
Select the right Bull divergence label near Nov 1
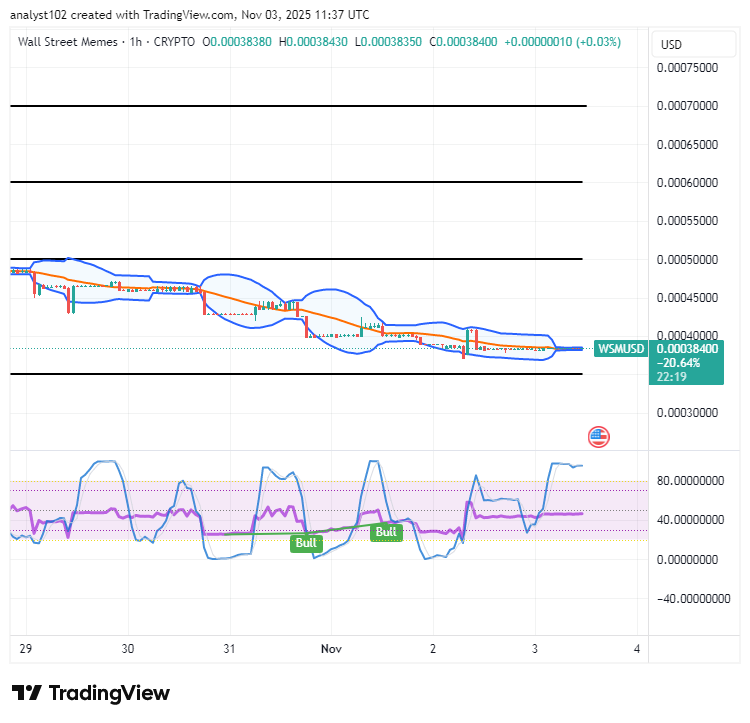coord(386,532)
